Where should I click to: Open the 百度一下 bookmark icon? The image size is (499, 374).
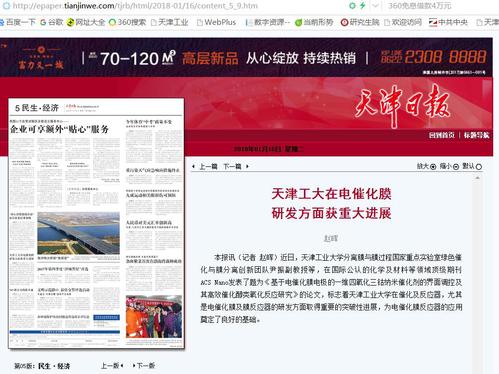pos(2,22)
